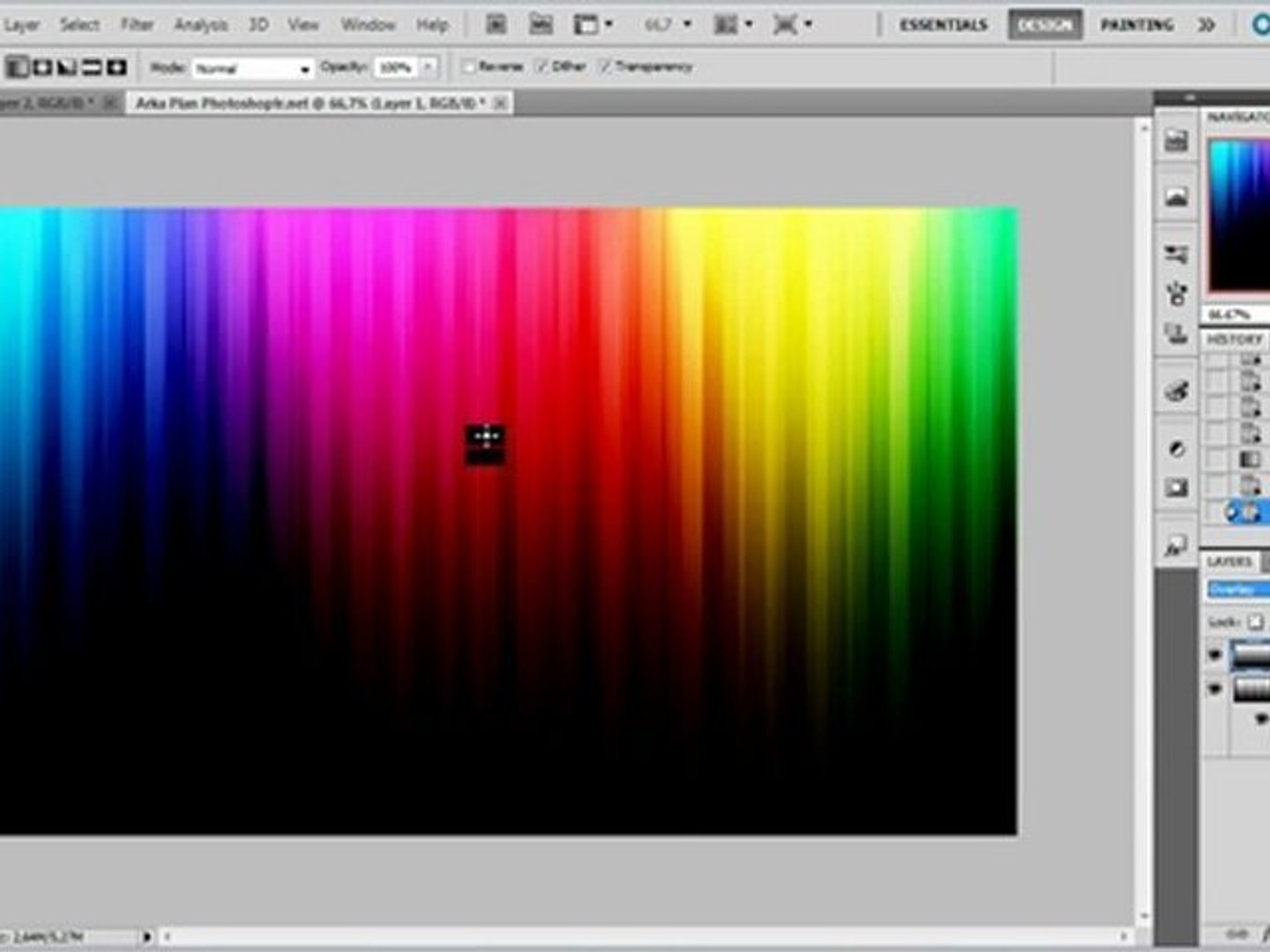Toggle Lock transparent pixels in Layers panel
The image size is (1270, 952).
(x=1255, y=622)
